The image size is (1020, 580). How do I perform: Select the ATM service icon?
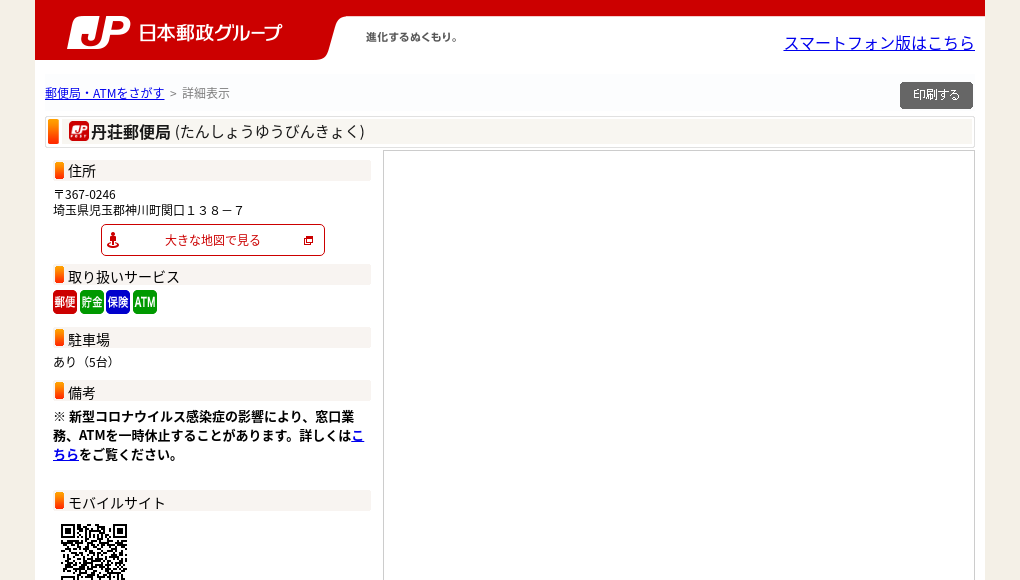coord(144,301)
